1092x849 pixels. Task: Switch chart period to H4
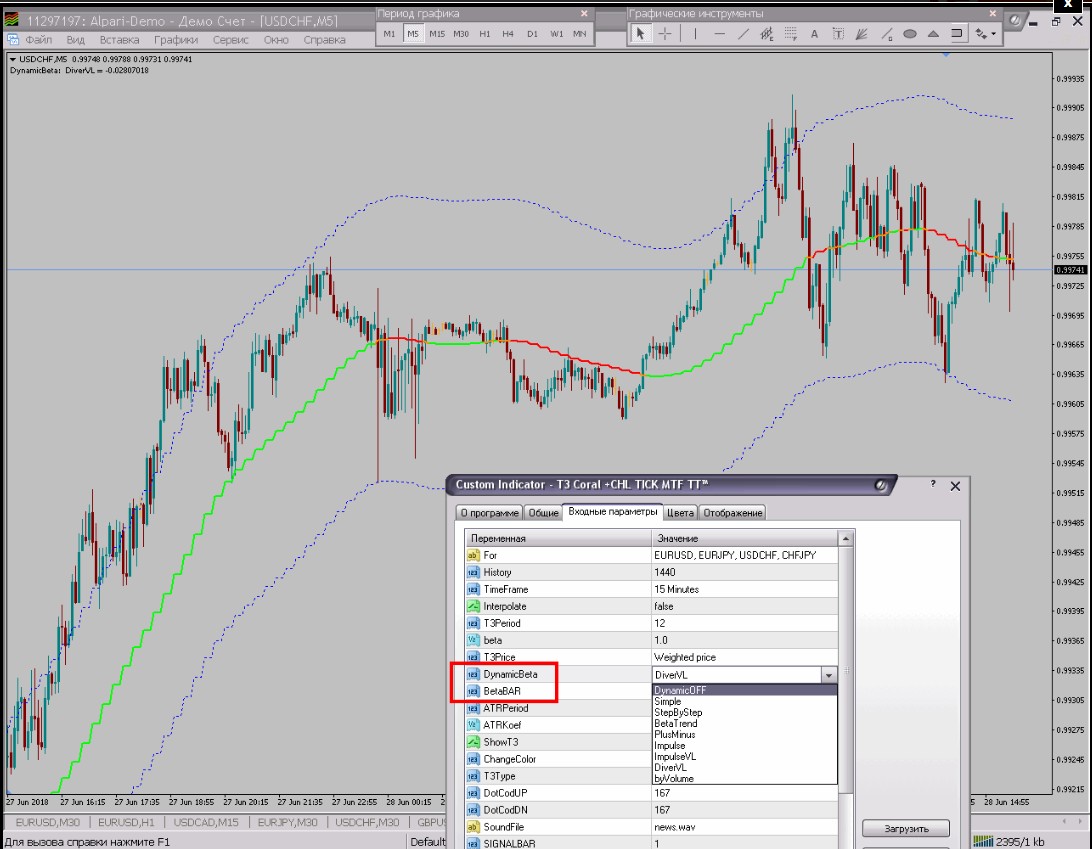(508, 33)
